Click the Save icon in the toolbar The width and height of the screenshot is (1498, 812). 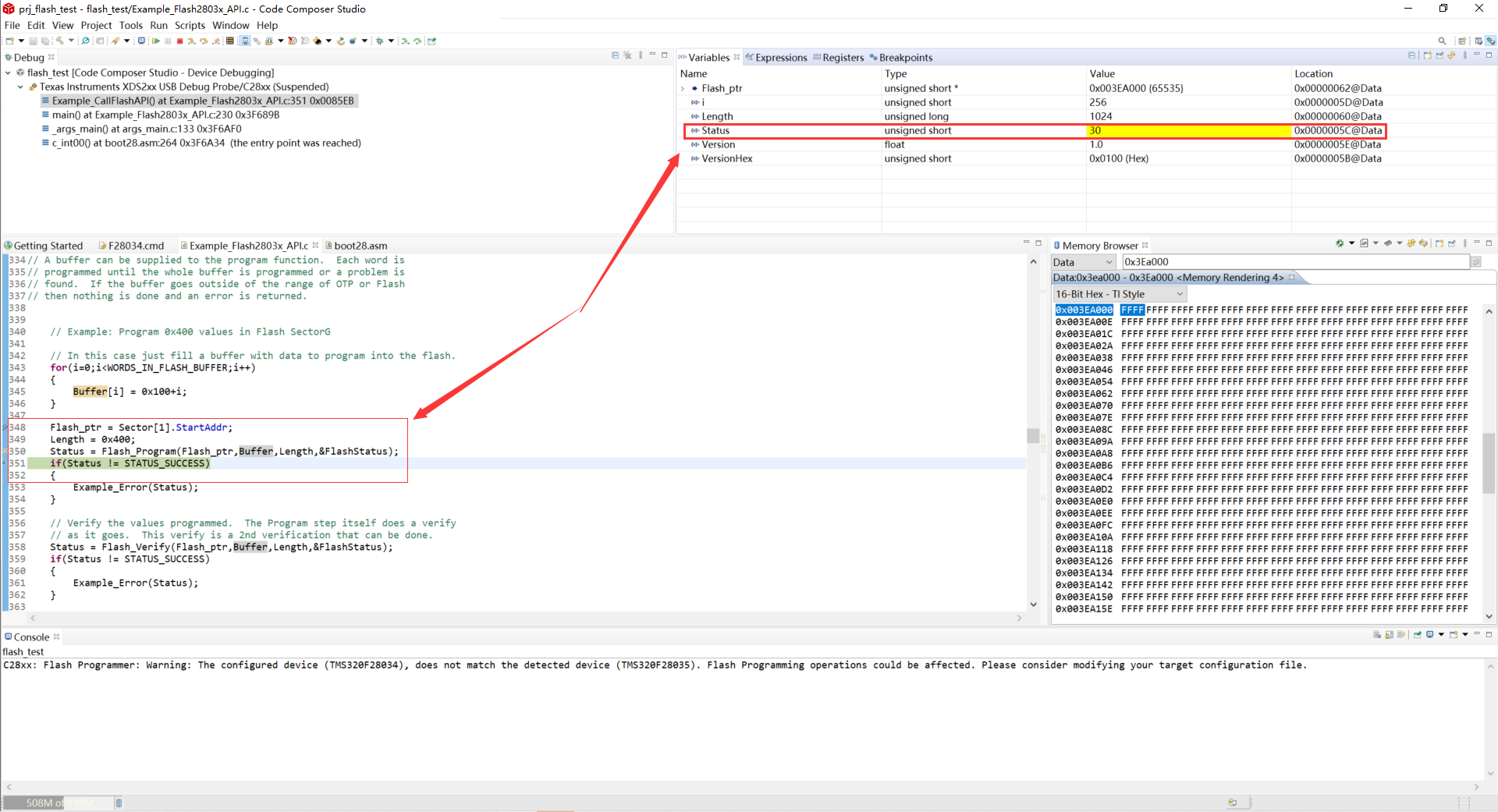coord(33,41)
